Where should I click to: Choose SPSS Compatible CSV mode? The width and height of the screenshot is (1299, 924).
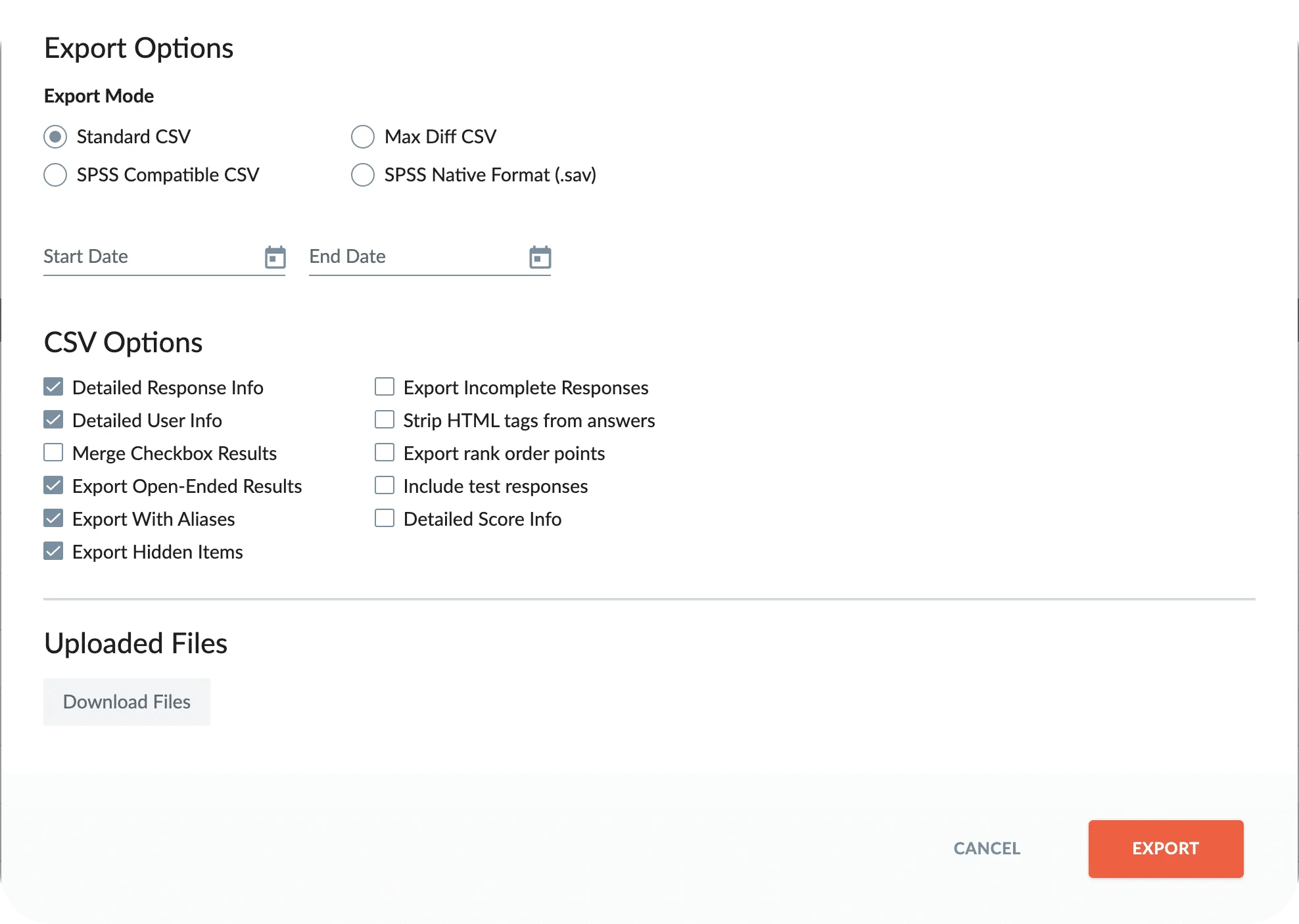point(55,175)
